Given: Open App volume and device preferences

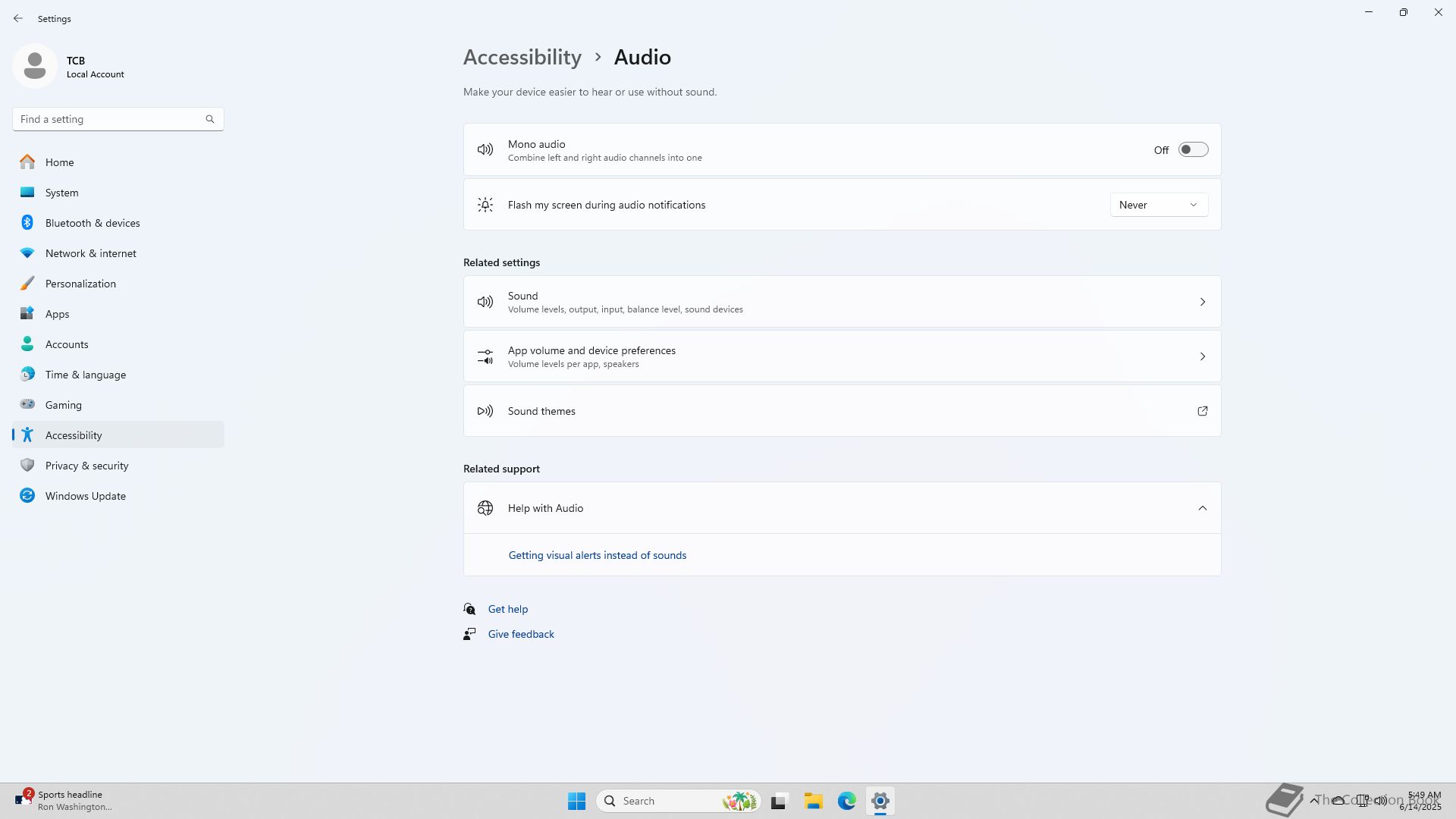Looking at the screenshot, I should (842, 356).
